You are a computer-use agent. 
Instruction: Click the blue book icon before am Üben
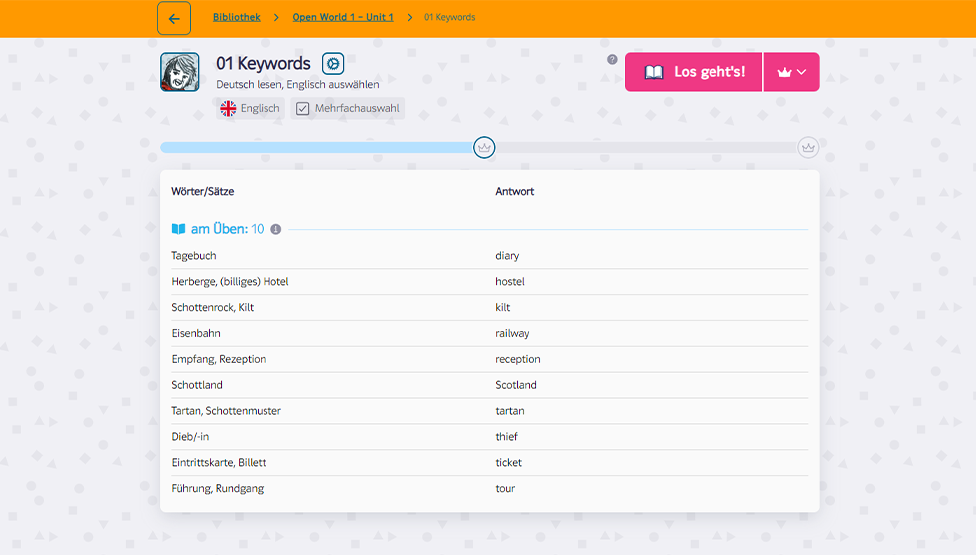coord(179,229)
